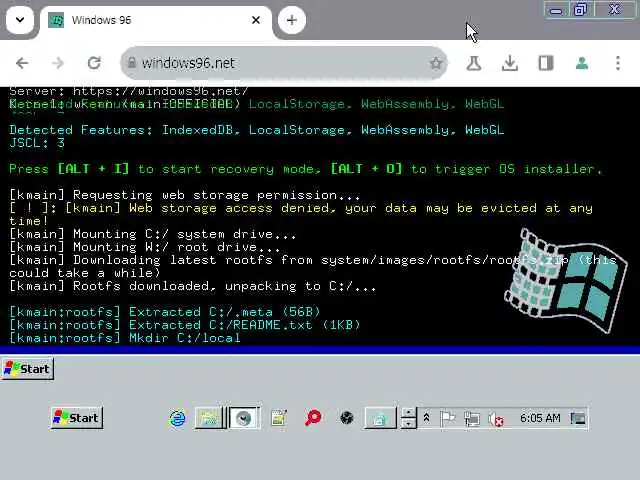Open the notepad icon in the taskbar
The height and width of the screenshot is (480, 640).
tap(279, 418)
